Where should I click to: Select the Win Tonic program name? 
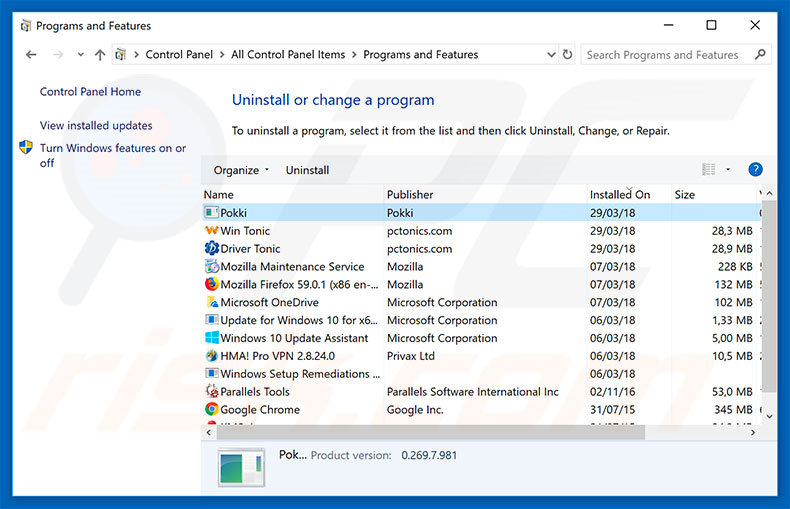[245, 231]
